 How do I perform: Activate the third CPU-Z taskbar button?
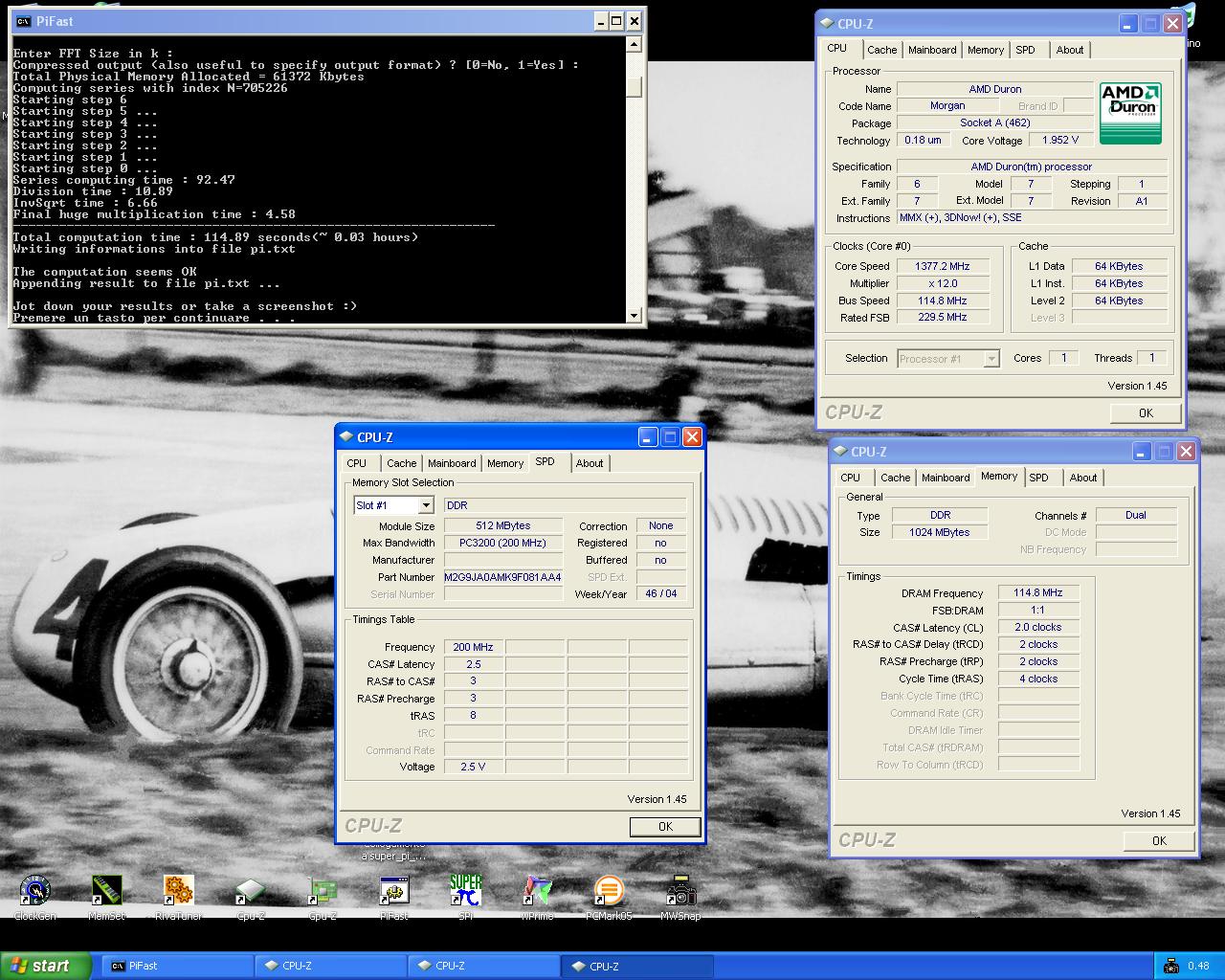pos(638,966)
